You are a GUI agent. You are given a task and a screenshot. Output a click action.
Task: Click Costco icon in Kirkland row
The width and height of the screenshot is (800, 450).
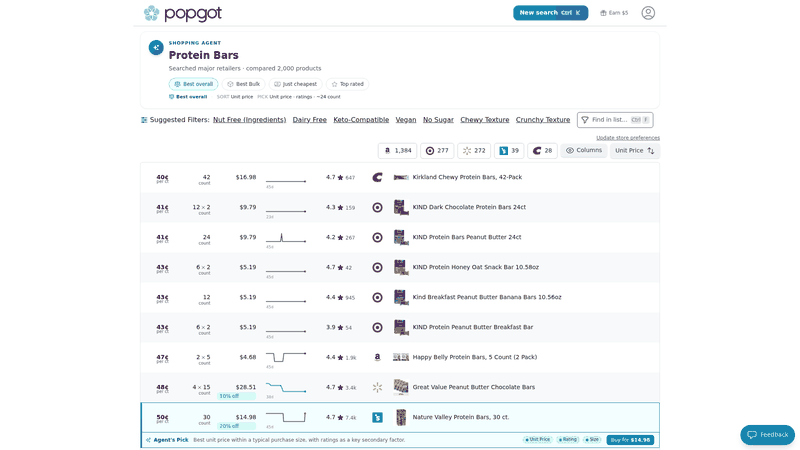377,178
